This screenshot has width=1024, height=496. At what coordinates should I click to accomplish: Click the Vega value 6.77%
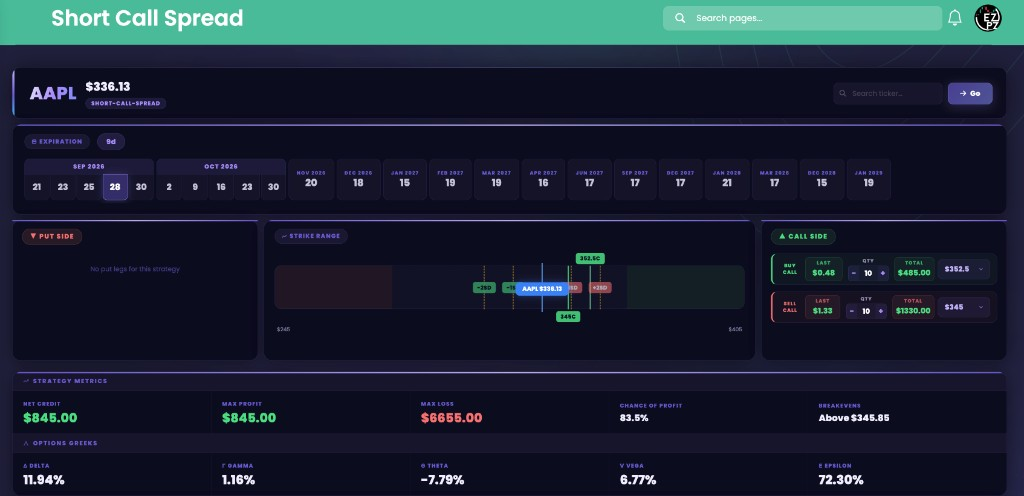point(638,480)
